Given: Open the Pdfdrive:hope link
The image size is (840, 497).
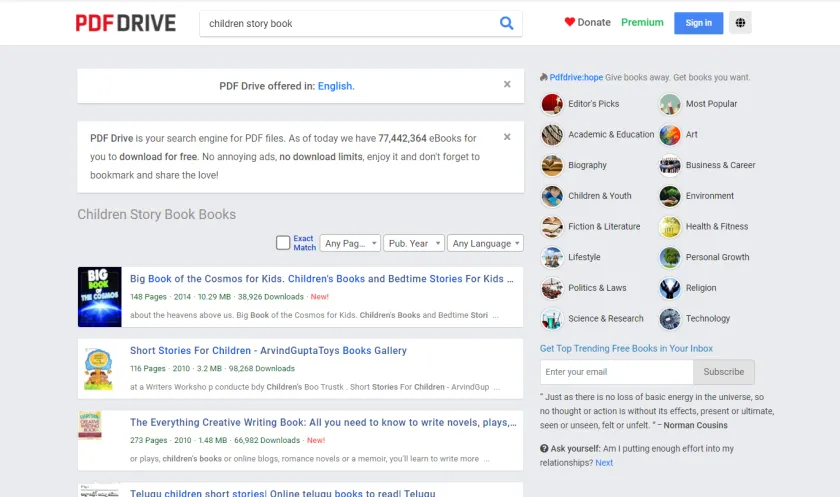Looking at the screenshot, I should 576,77.
